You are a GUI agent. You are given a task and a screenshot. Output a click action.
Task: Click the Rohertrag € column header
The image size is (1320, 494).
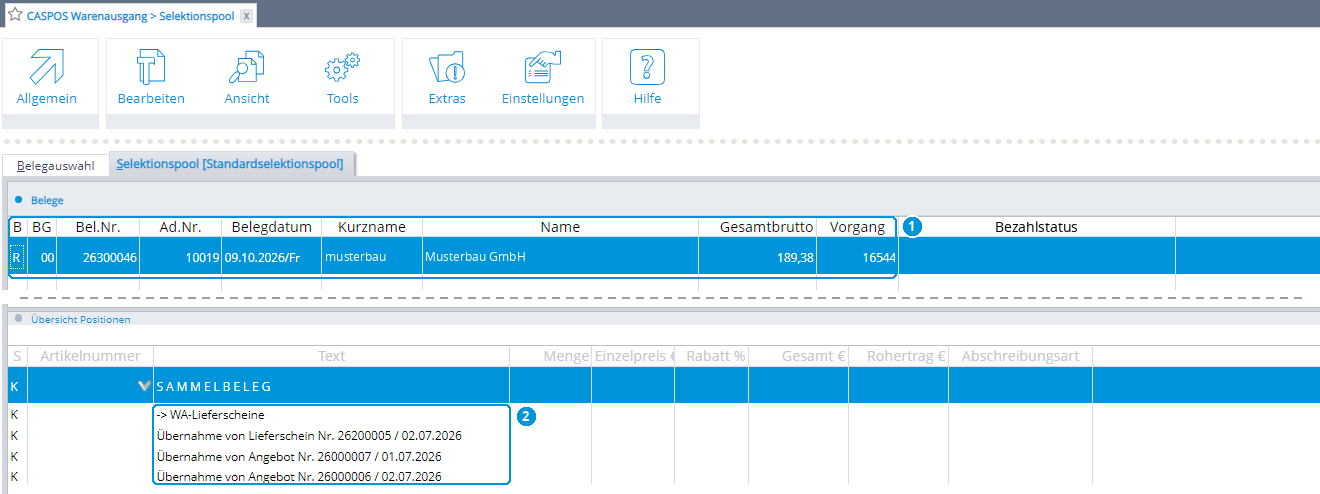coord(899,355)
